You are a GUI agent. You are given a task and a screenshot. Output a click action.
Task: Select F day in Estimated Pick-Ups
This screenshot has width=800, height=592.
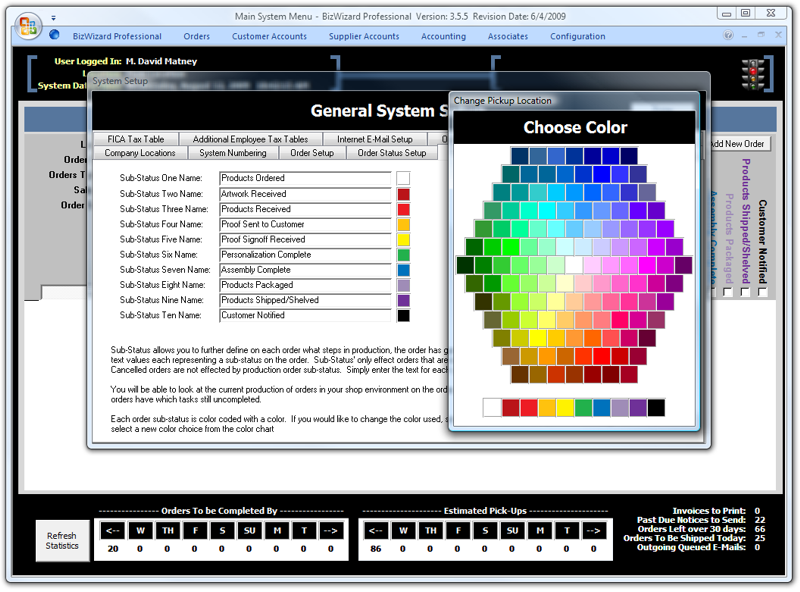tap(458, 531)
